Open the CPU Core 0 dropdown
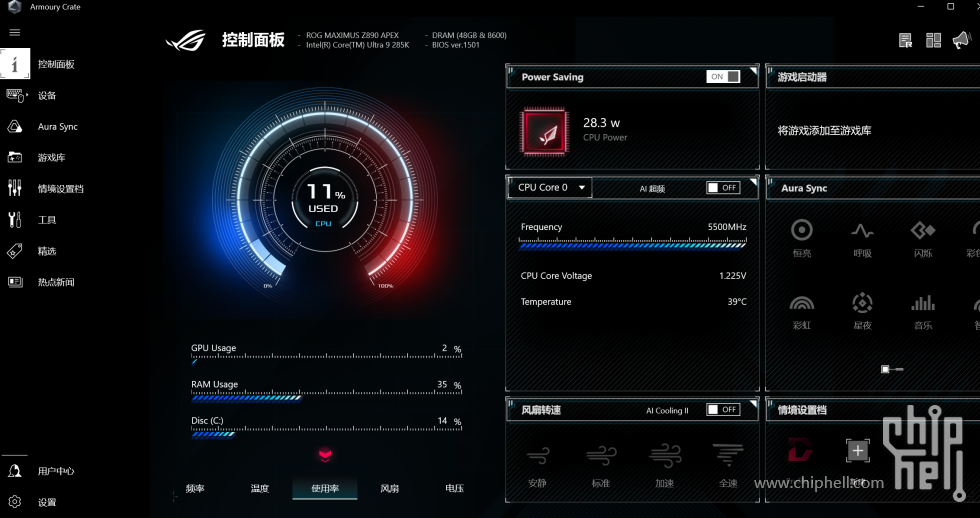The image size is (980, 518). (x=551, y=187)
